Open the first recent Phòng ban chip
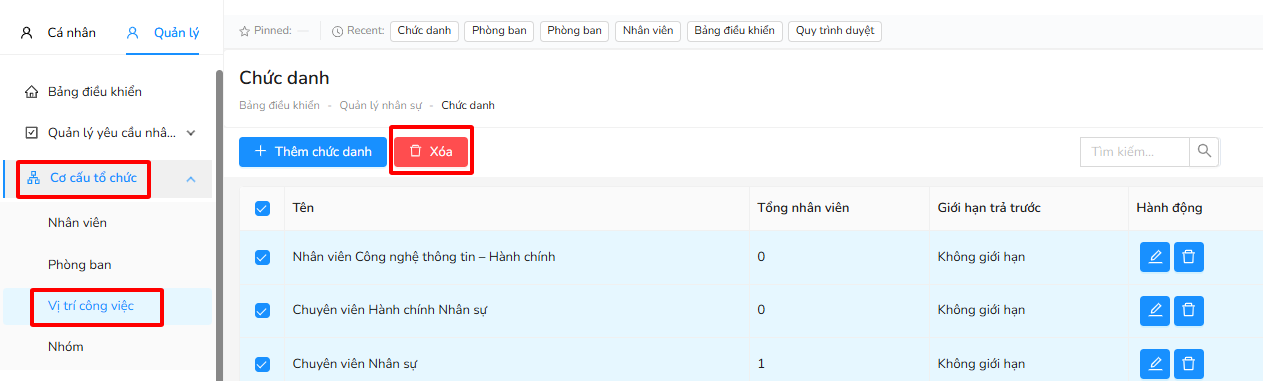Image resolution: width=1263 pixels, height=381 pixels. click(x=499, y=31)
